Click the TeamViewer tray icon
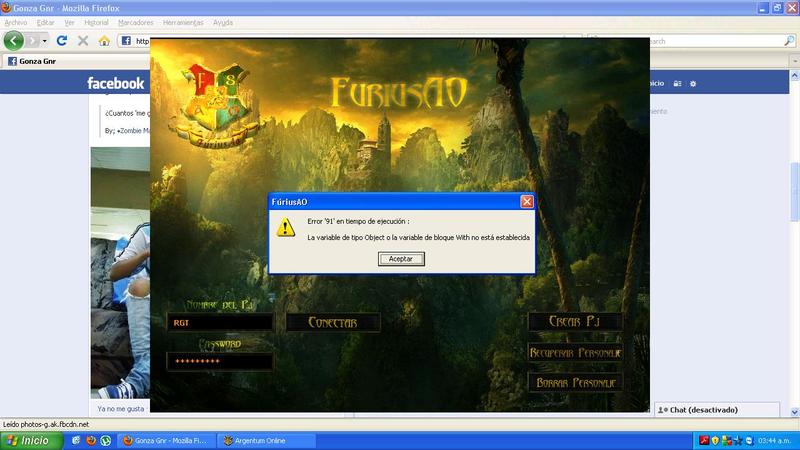The width and height of the screenshot is (800, 450). [x=749, y=440]
